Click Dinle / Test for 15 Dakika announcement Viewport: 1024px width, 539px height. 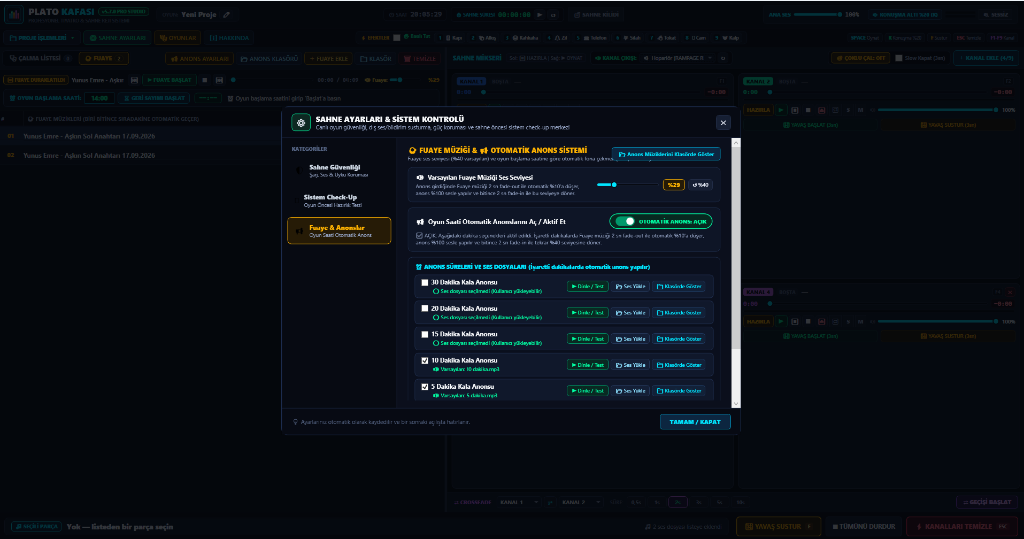tap(588, 338)
